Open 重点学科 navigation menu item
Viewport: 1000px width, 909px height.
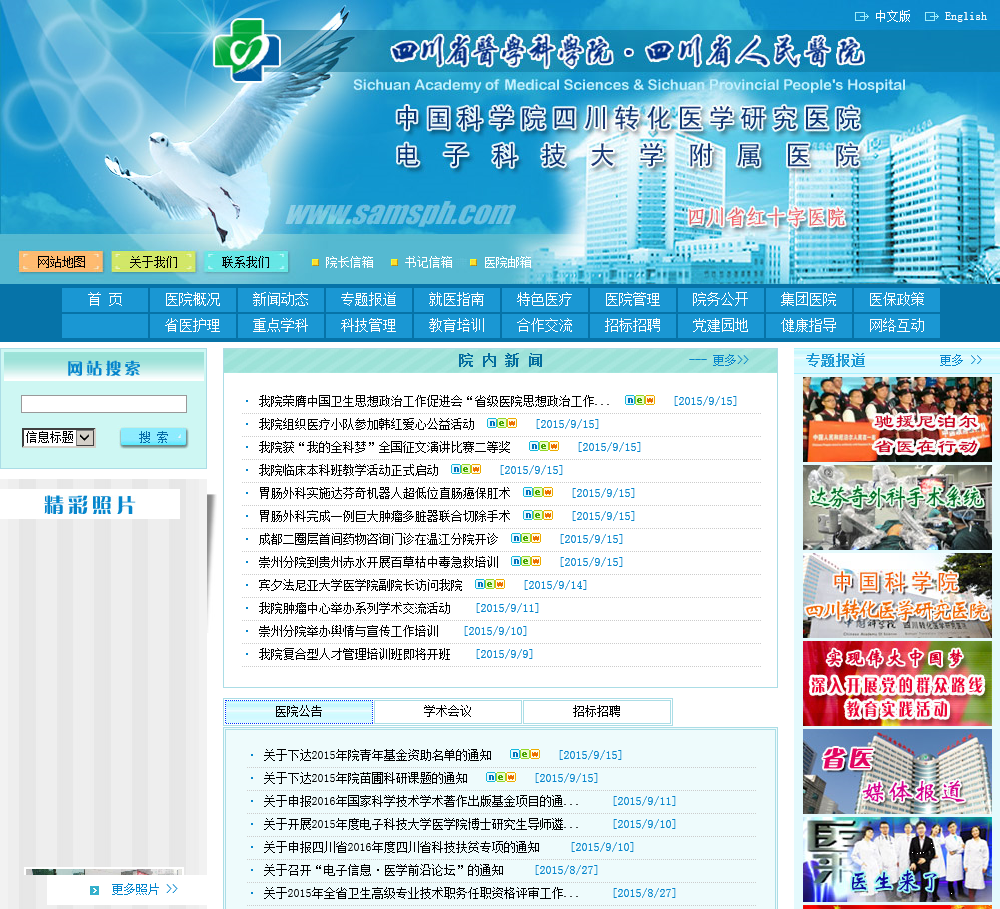pos(280,325)
